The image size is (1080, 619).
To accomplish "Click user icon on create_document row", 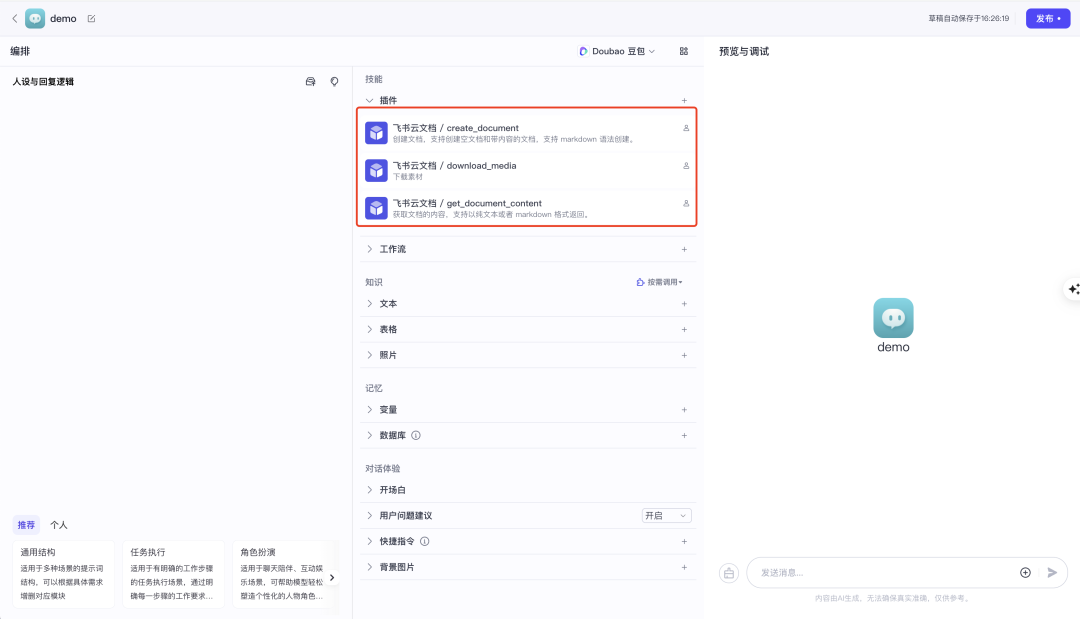I will coord(686,128).
